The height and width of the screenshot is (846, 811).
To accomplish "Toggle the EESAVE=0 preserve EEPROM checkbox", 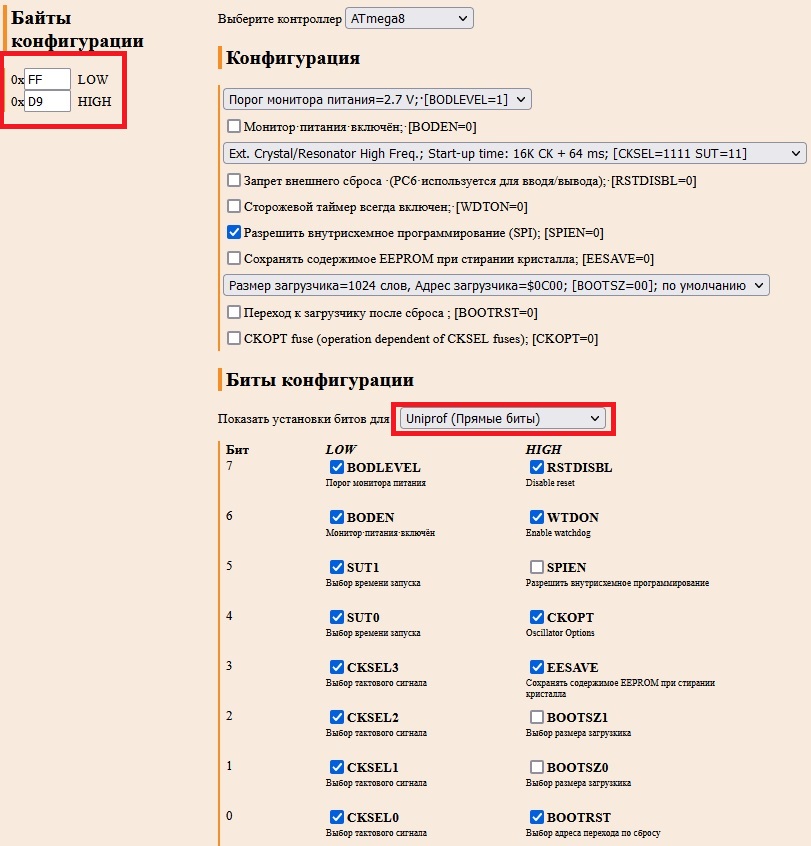I will coord(234,258).
